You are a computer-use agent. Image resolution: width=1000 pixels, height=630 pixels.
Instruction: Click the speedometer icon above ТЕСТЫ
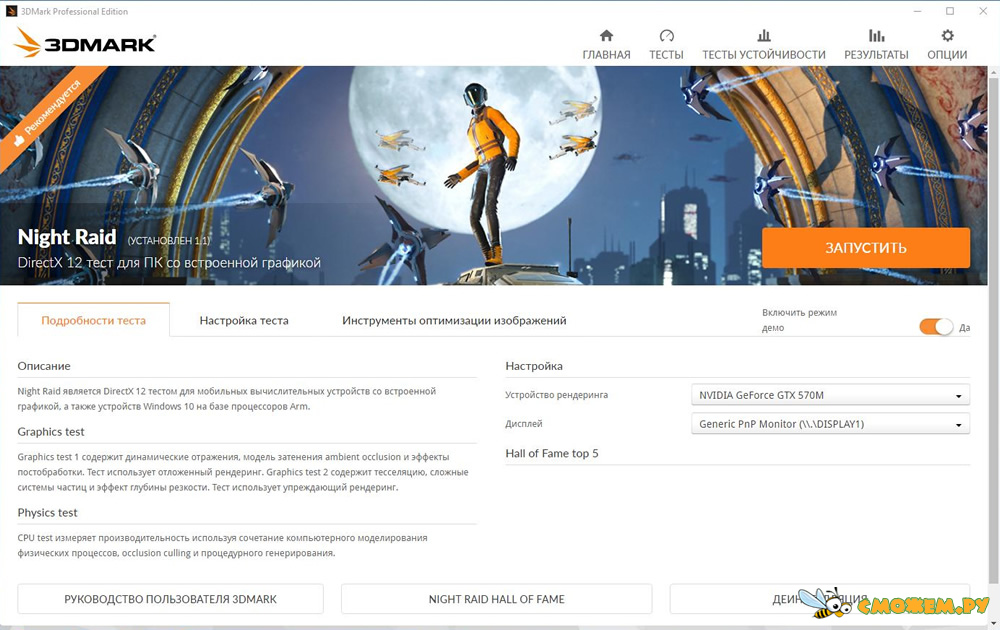tap(666, 36)
